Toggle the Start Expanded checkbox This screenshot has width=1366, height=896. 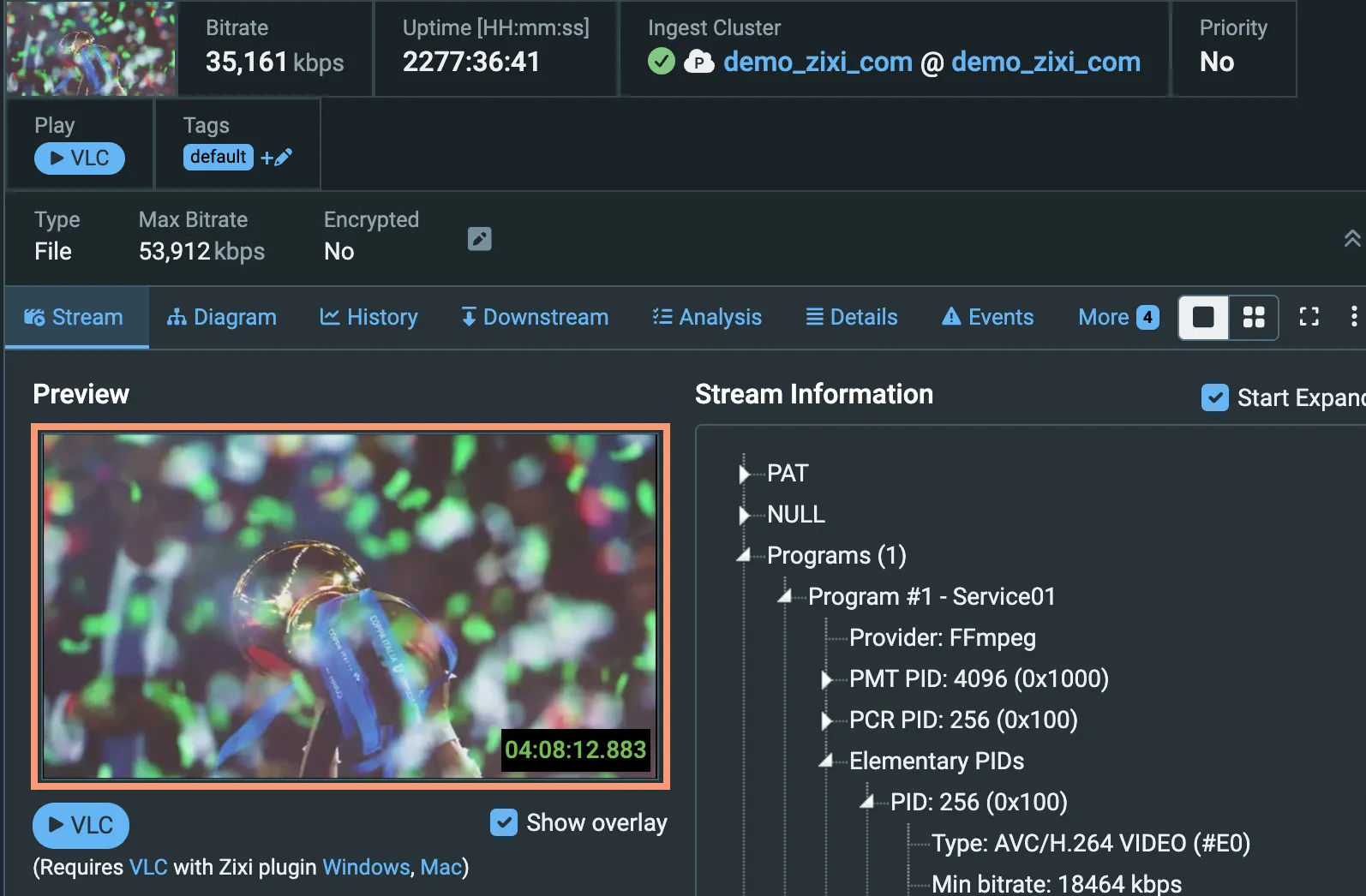point(1215,397)
